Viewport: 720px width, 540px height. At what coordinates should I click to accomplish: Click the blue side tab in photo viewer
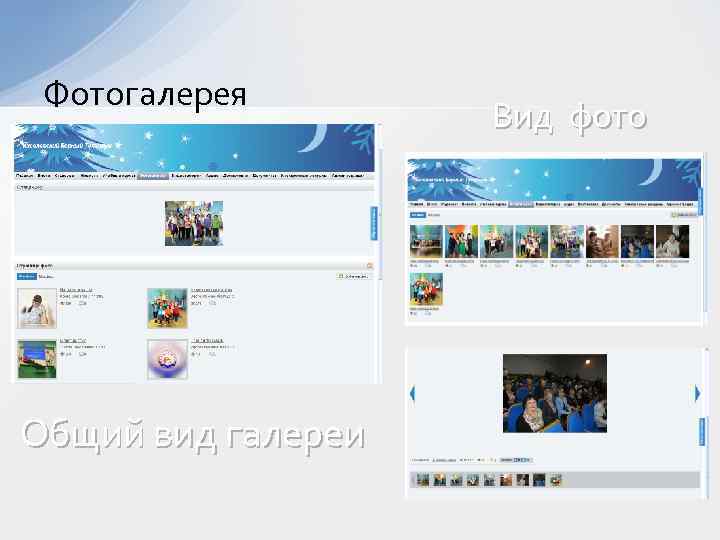(x=702, y=432)
